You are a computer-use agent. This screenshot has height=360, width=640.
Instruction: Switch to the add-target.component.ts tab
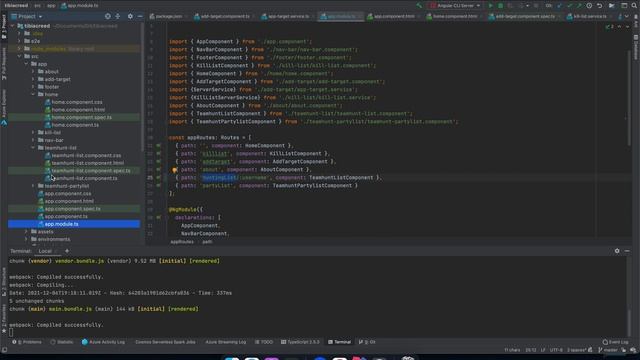pyautogui.click(x=224, y=16)
